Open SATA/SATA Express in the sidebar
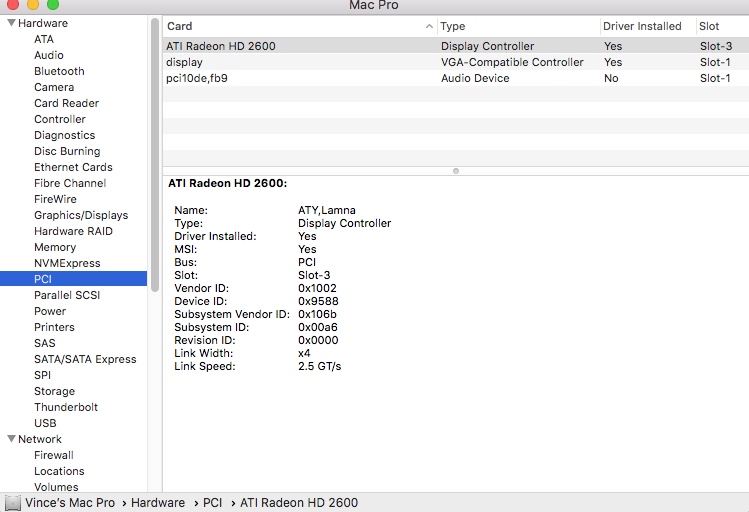The height and width of the screenshot is (512, 749). tap(85, 359)
